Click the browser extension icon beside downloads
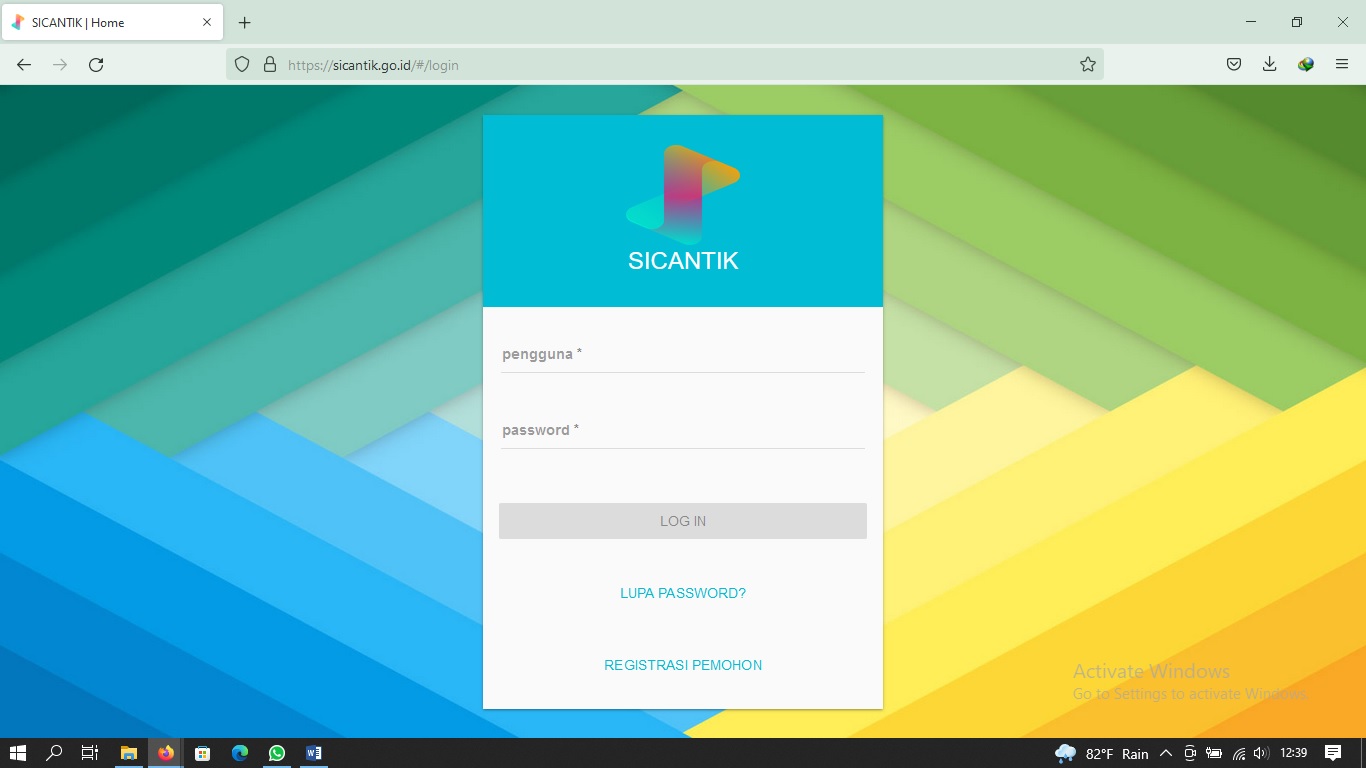The width and height of the screenshot is (1366, 768). pos(1306,65)
